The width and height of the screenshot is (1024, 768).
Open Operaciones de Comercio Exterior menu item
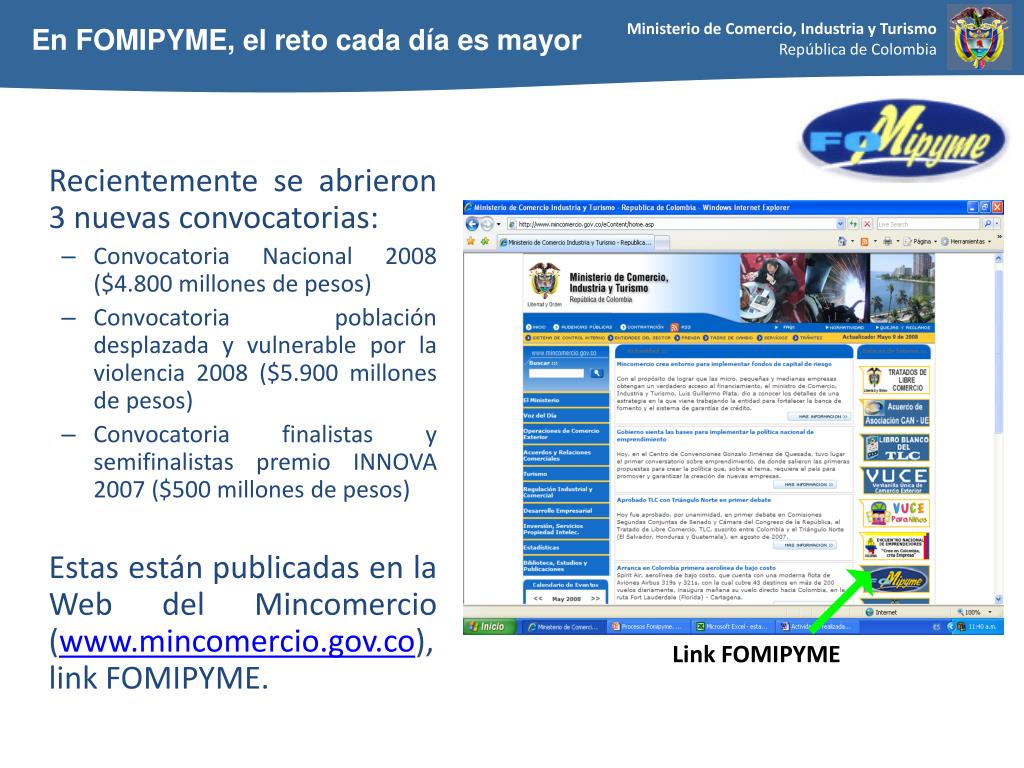(x=566, y=434)
